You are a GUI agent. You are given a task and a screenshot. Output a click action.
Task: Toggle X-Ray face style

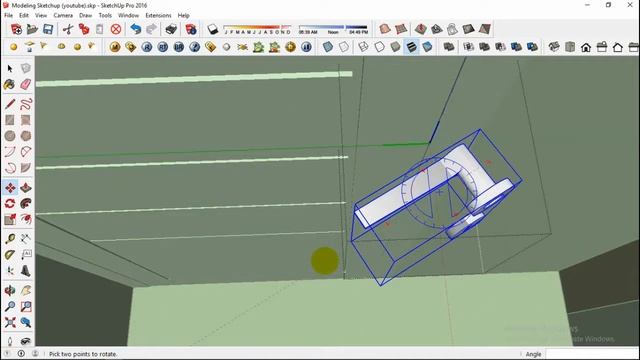328,47
